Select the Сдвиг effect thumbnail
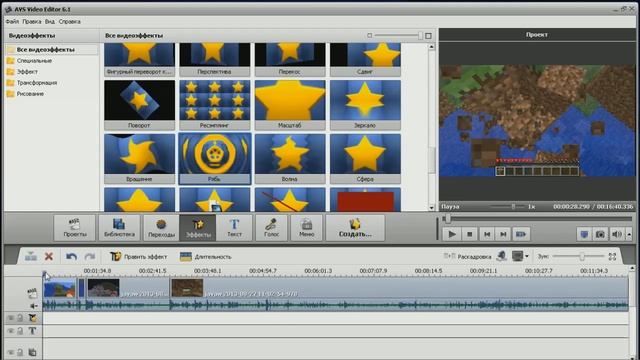Image resolution: width=640 pixels, height=360 pixels. coord(365,59)
